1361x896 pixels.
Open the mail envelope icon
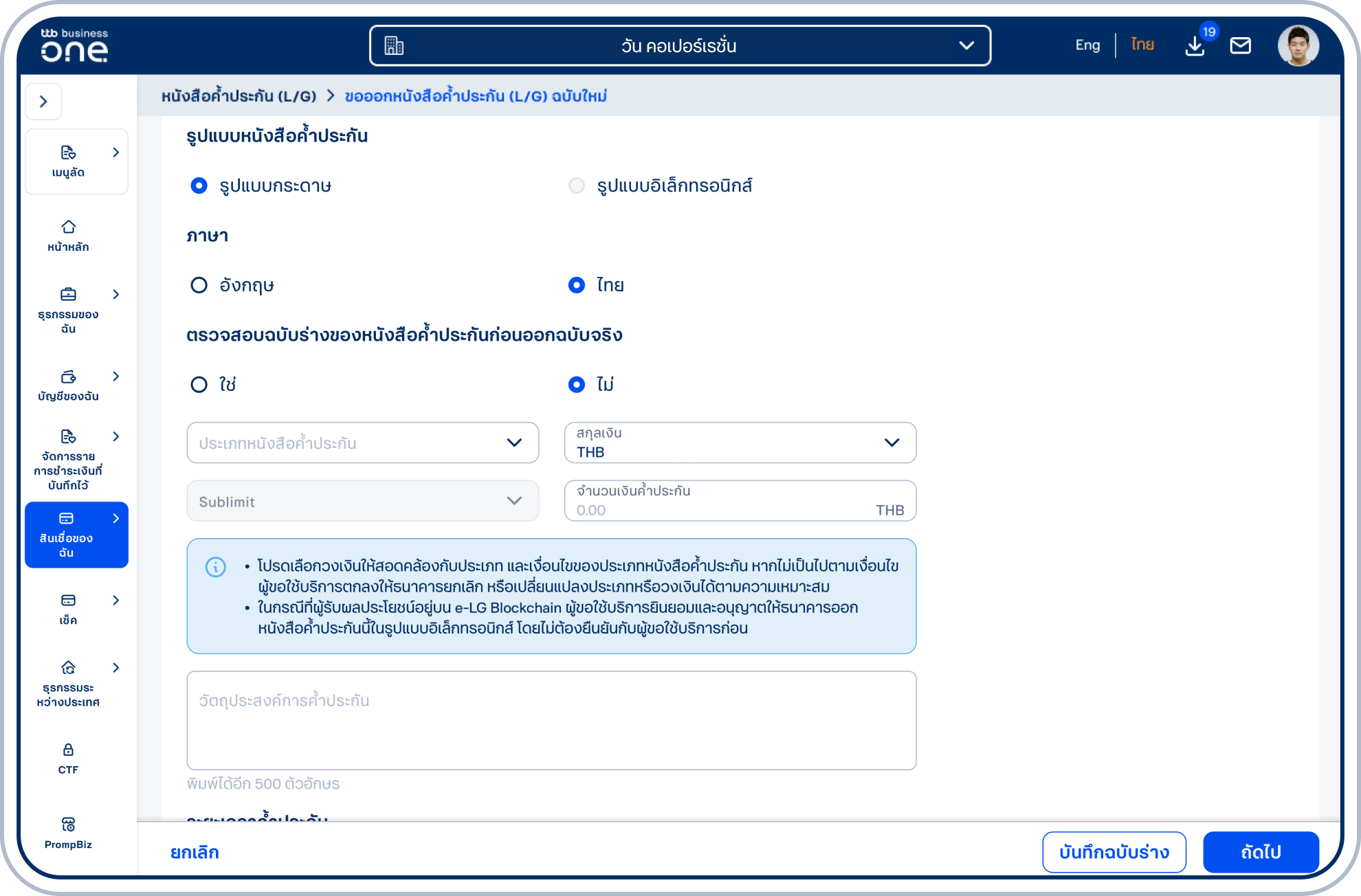click(1240, 45)
